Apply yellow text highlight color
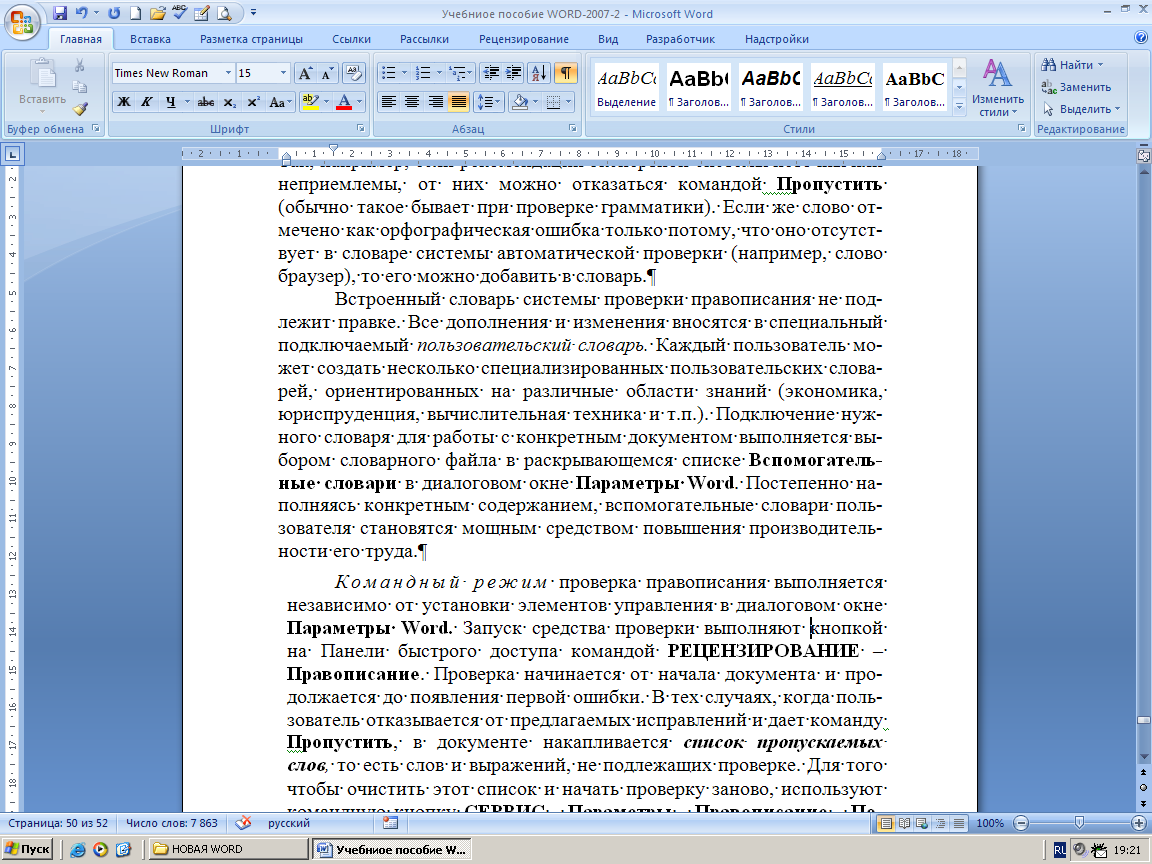The image size is (1152, 864). (310, 102)
